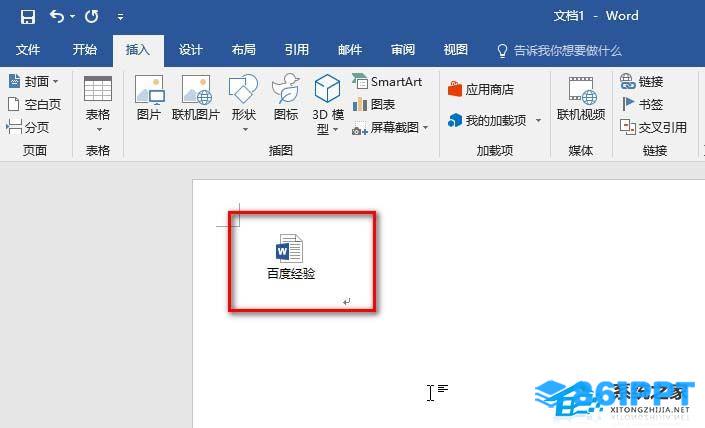705x428 pixels.
Task: Select the embedded 百度经验 Word object
Action: pyautogui.click(x=290, y=257)
